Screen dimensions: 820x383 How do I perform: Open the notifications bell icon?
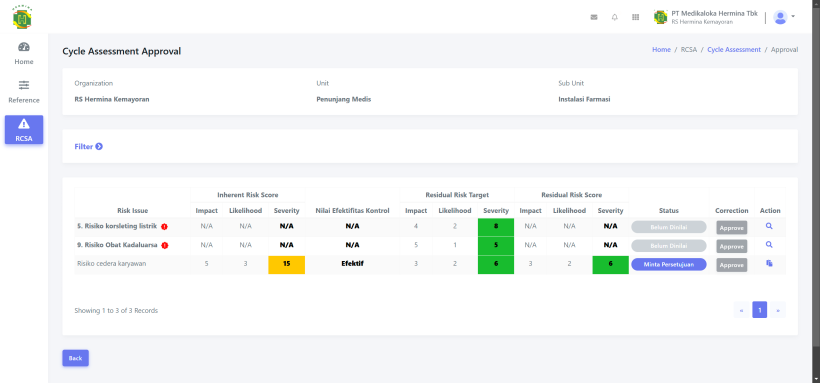(614, 17)
